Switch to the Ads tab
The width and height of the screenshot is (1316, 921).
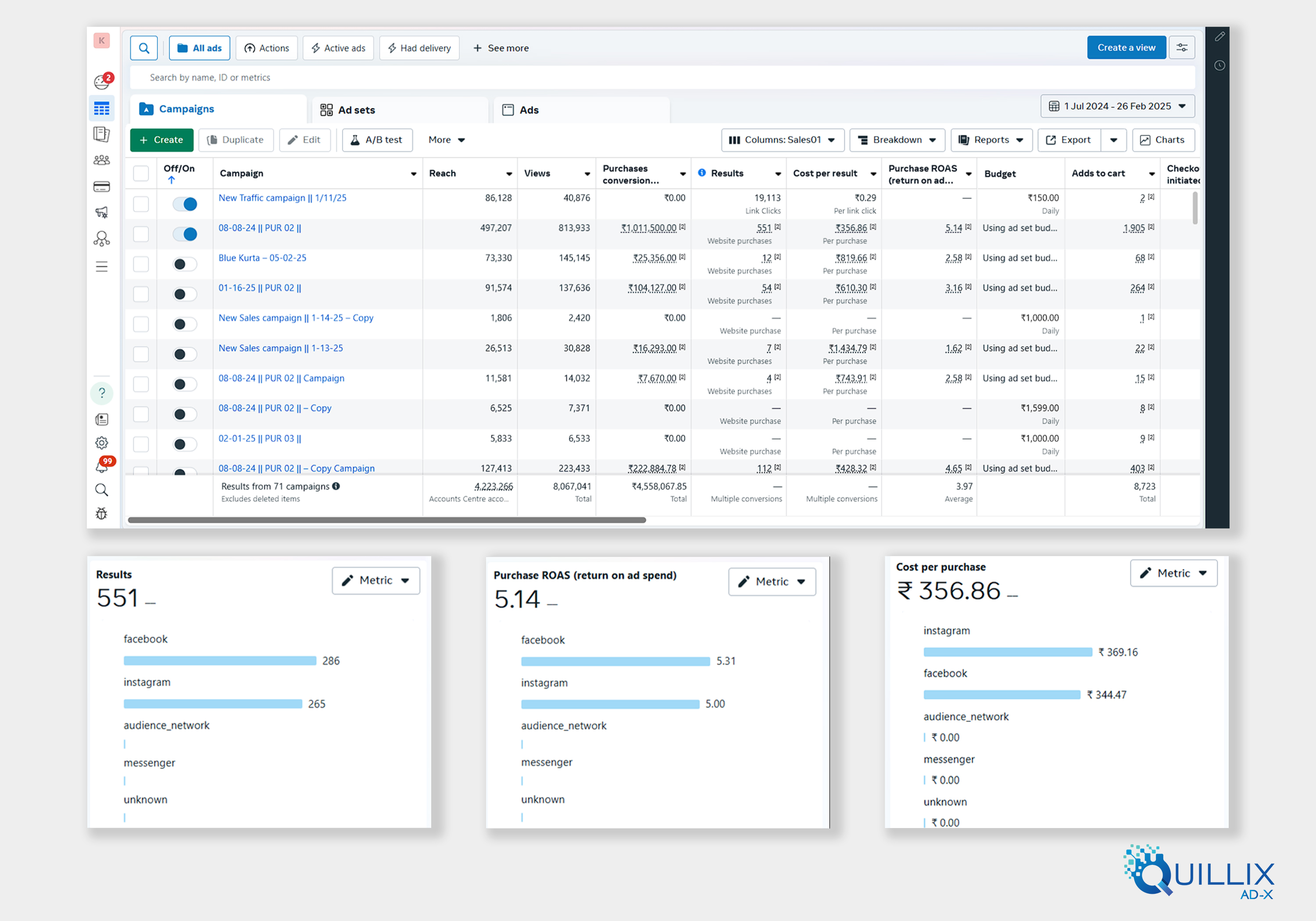pos(521,110)
